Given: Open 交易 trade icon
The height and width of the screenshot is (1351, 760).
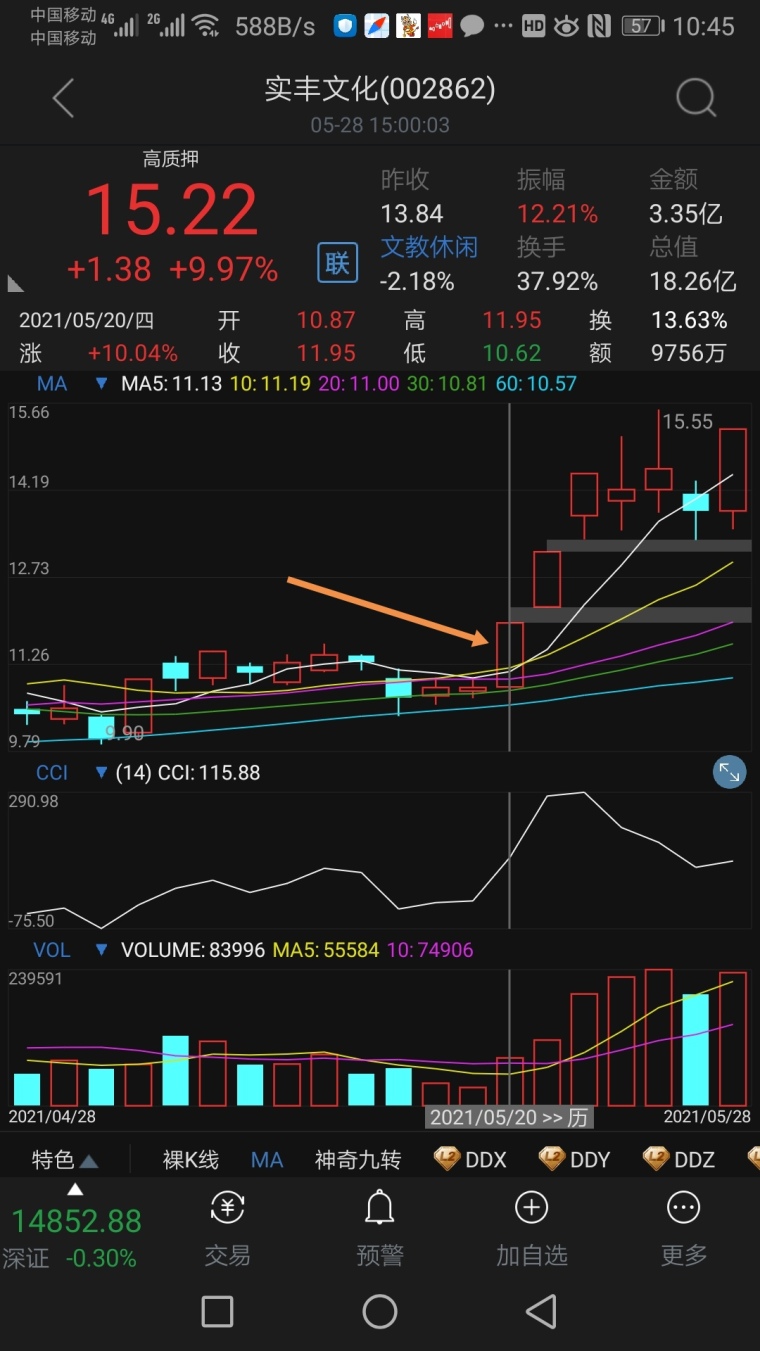Looking at the screenshot, I should pos(228,1210).
